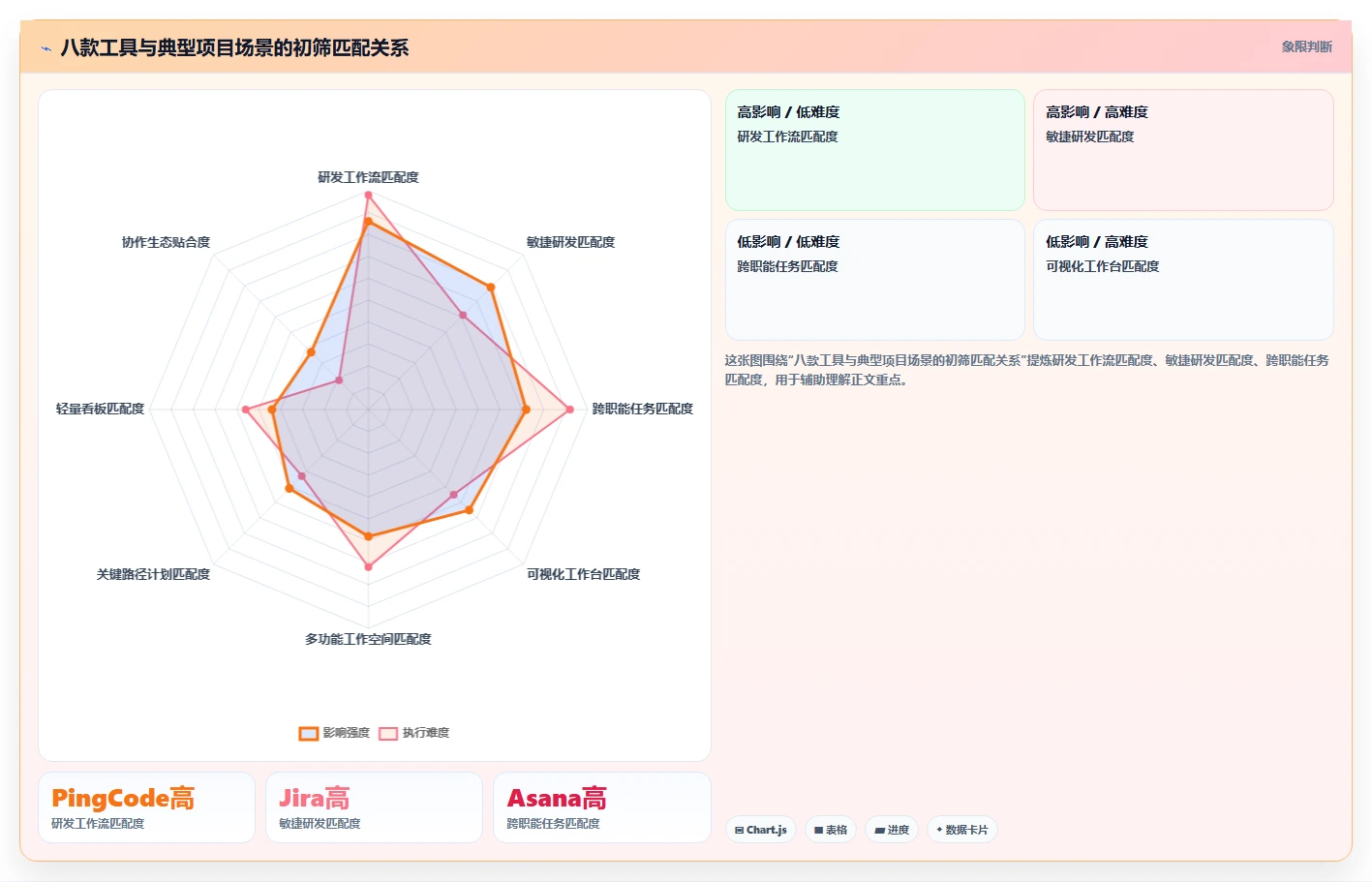Click the Jira高 card
Screen dimensions: 1372x882
(x=374, y=807)
